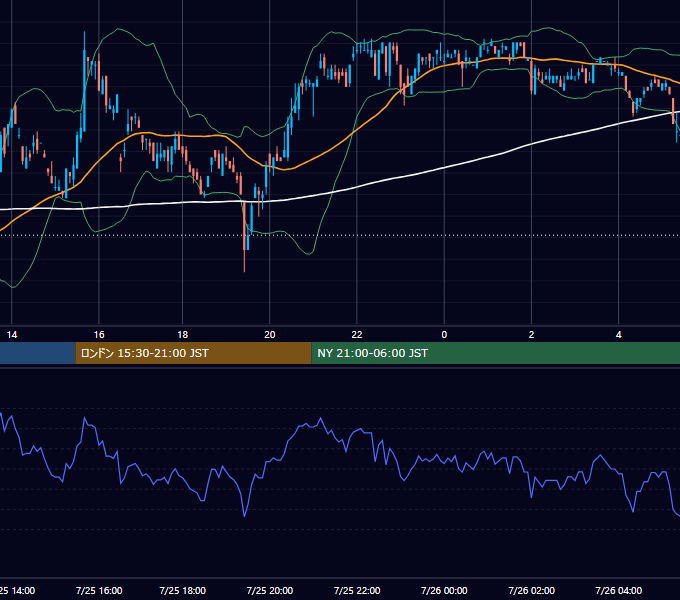This screenshot has height=600, width=680.
Task: Click the 7/26 04:00 label on oscillator axis
Action: click(x=618, y=590)
